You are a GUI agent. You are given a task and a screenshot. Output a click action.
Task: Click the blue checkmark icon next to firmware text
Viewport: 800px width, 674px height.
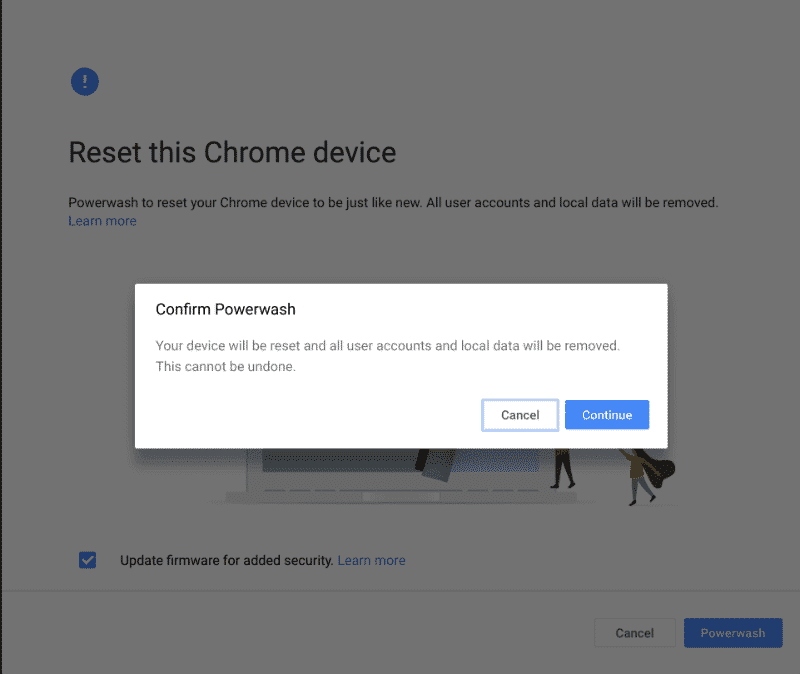(x=87, y=560)
